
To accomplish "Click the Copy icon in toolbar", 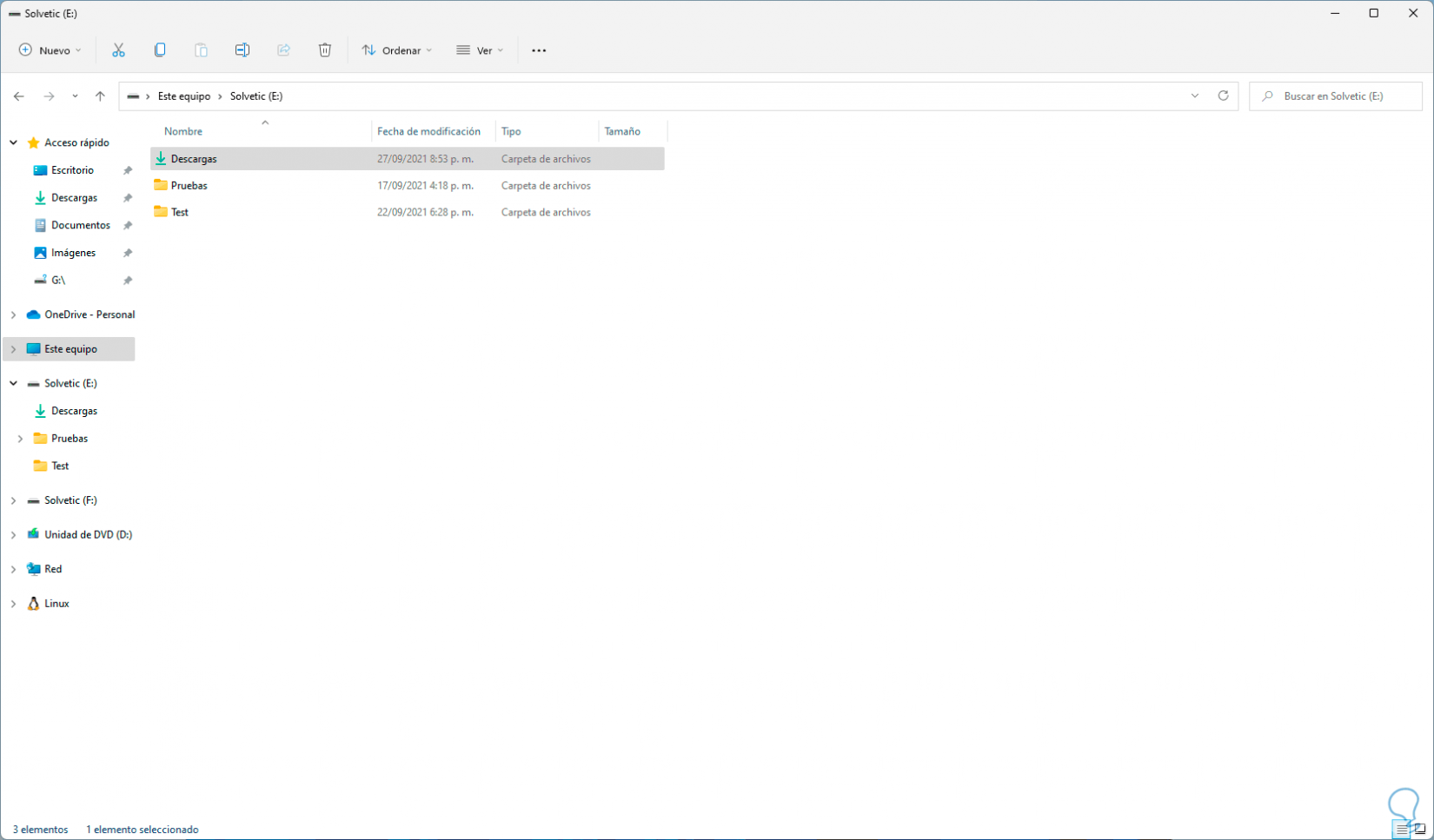I will tap(160, 50).
